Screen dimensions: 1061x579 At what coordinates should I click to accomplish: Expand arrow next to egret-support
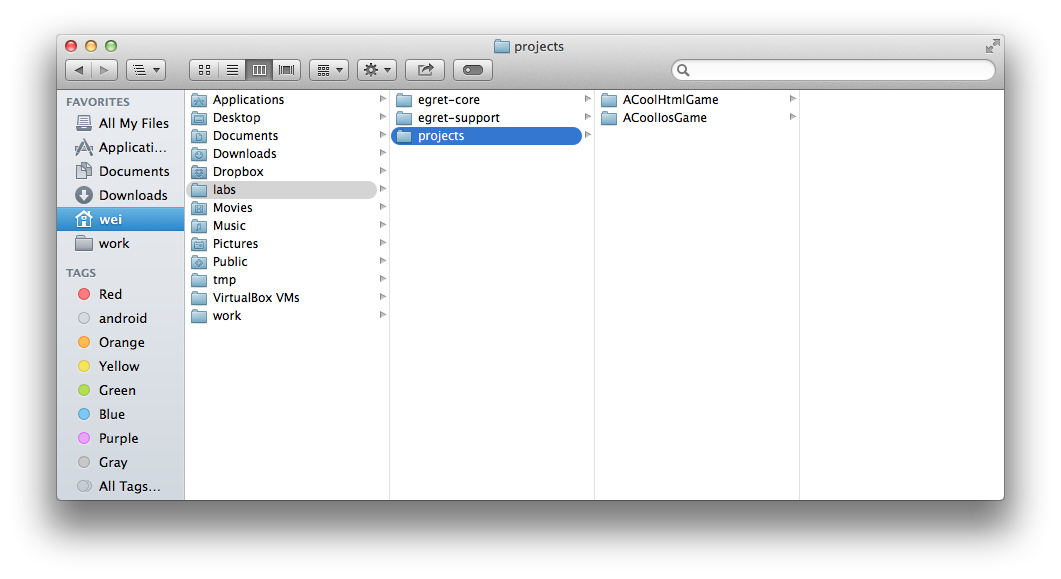[587, 117]
